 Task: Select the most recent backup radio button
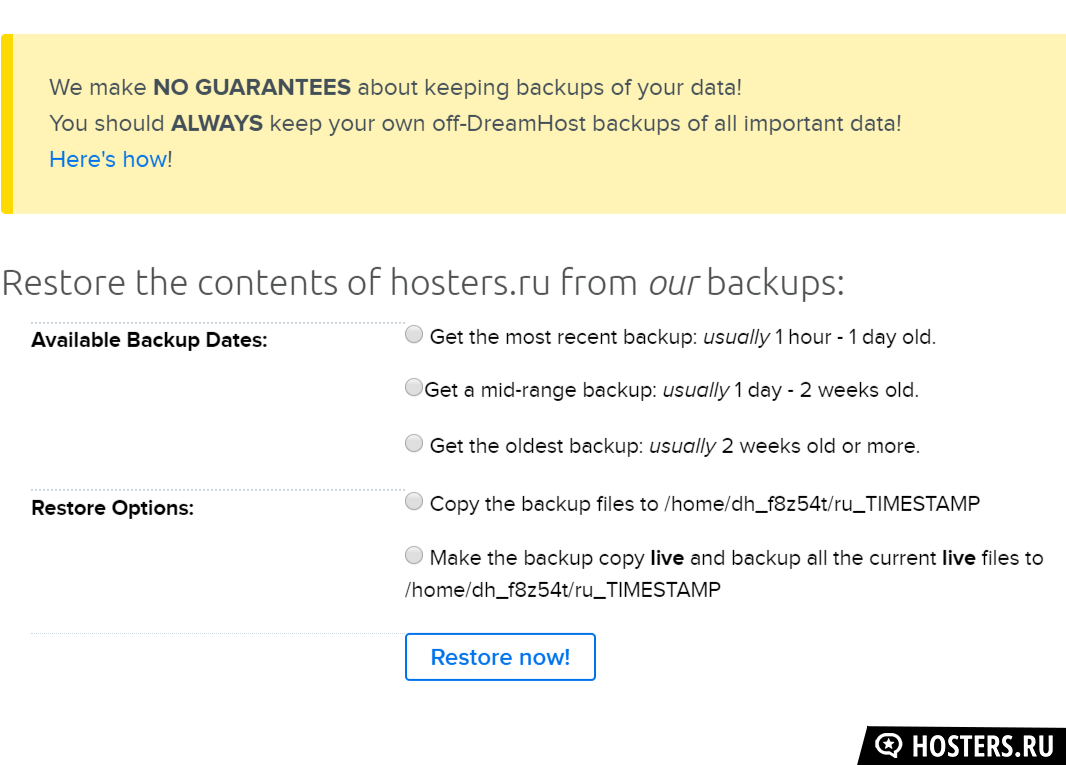click(x=413, y=335)
